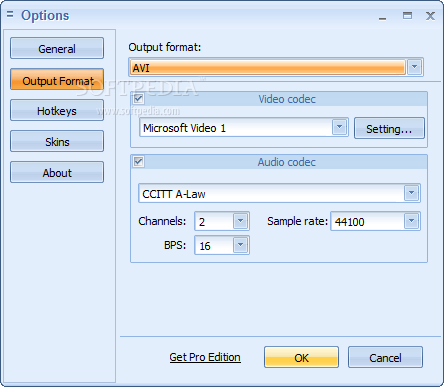Open the Microsoft Video 1 codec dropdown
This screenshot has width=444, height=387.
click(x=339, y=127)
